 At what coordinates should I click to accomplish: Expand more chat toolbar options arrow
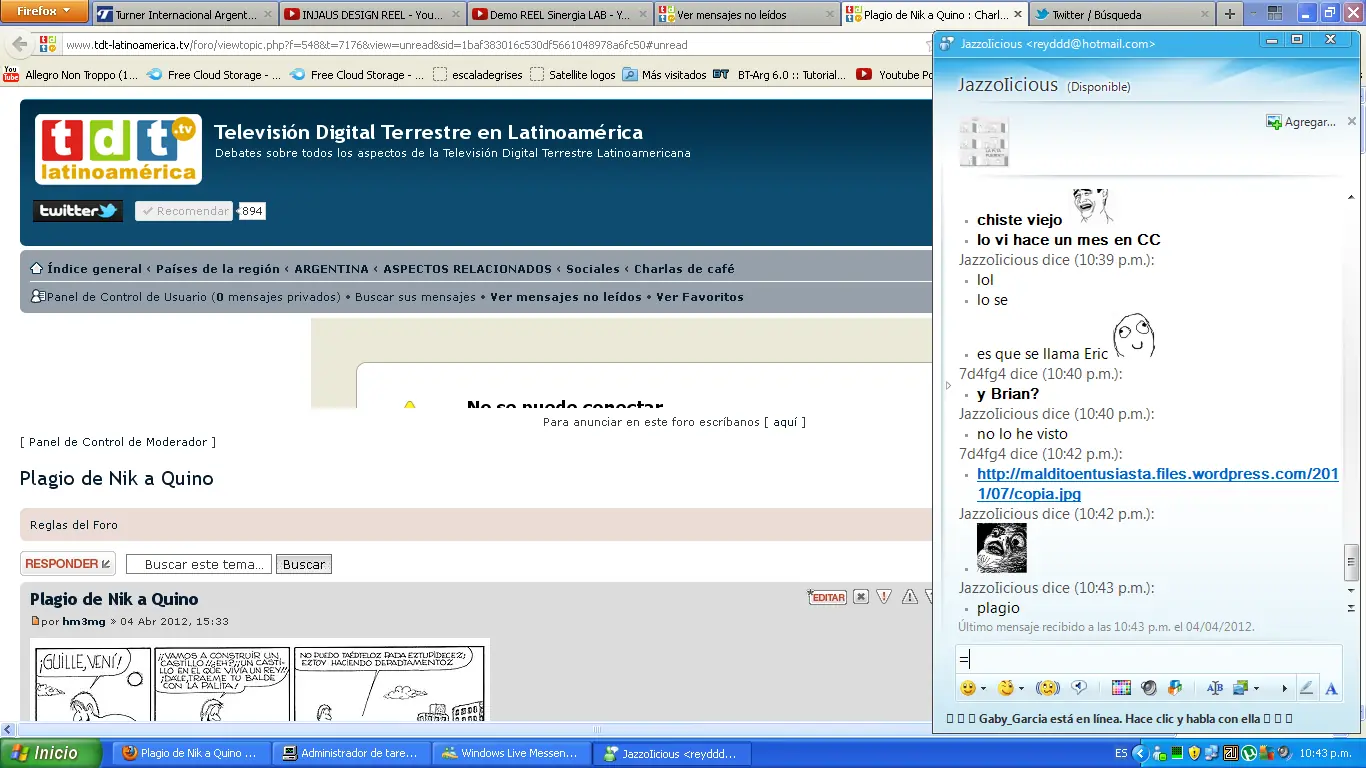(1285, 689)
